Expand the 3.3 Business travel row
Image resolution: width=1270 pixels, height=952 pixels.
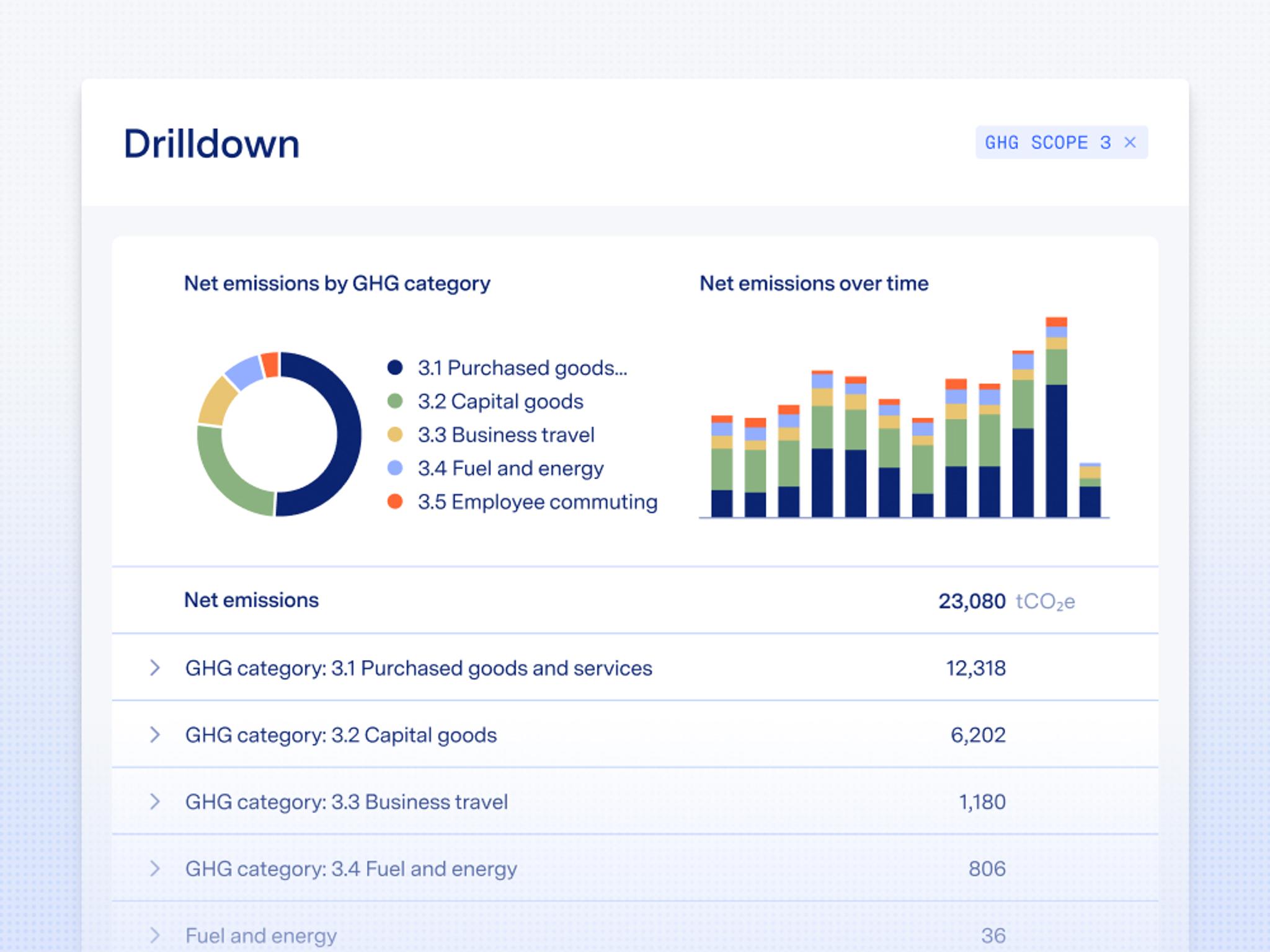(x=155, y=802)
